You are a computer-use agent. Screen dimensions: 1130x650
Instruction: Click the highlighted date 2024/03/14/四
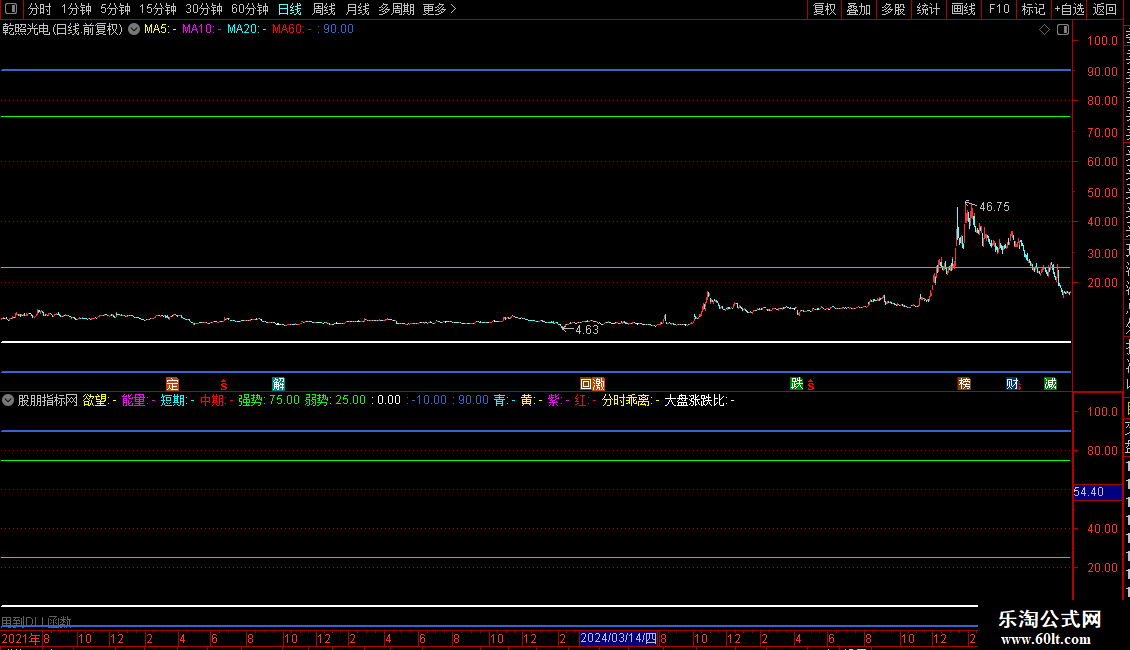click(x=618, y=638)
